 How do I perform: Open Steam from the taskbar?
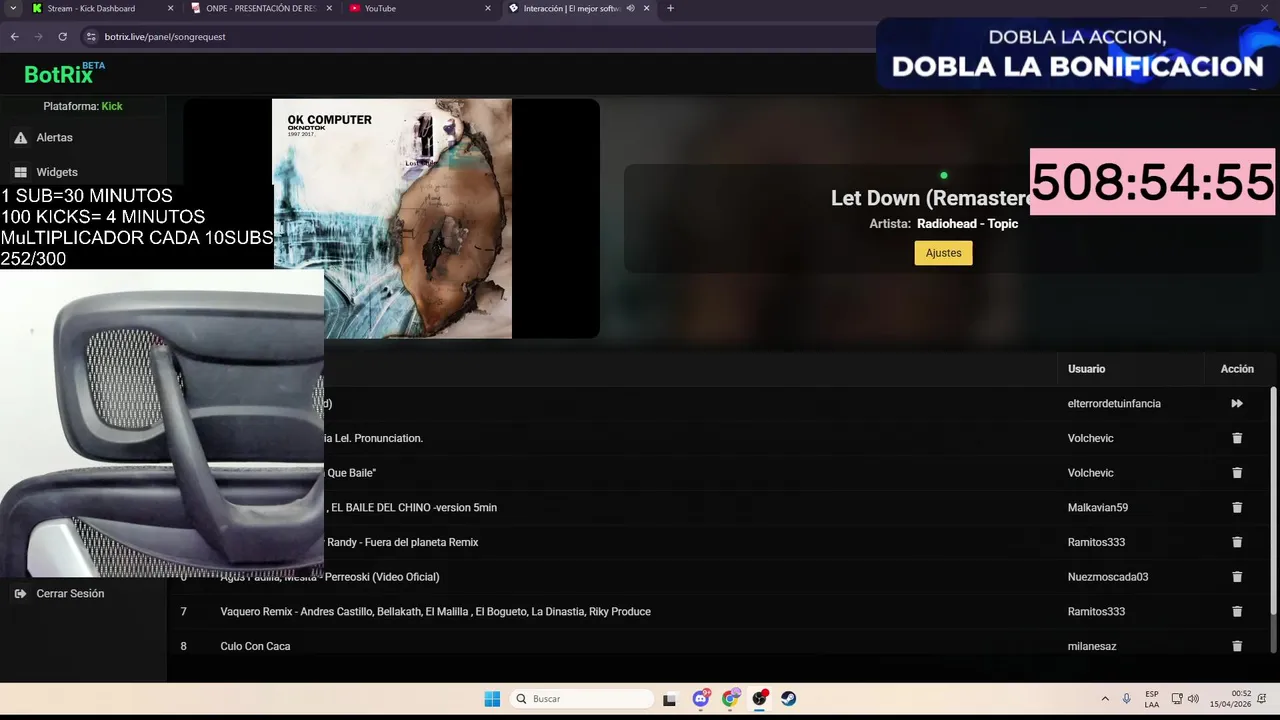click(788, 699)
